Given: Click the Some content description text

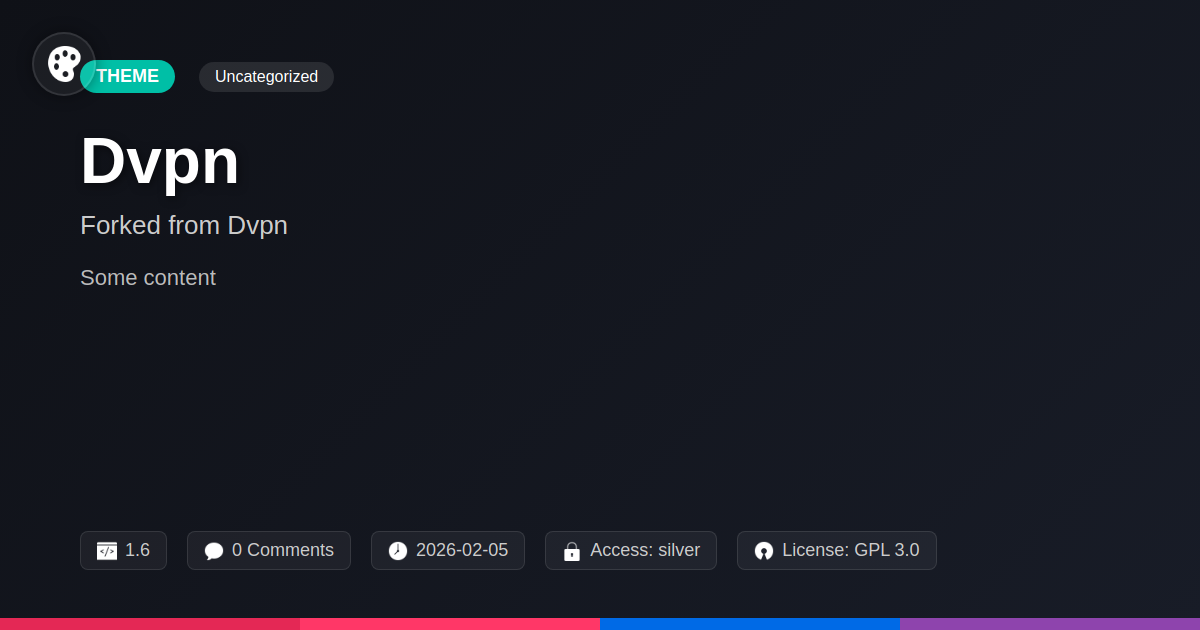Looking at the screenshot, I should click(x=148, y=278).
